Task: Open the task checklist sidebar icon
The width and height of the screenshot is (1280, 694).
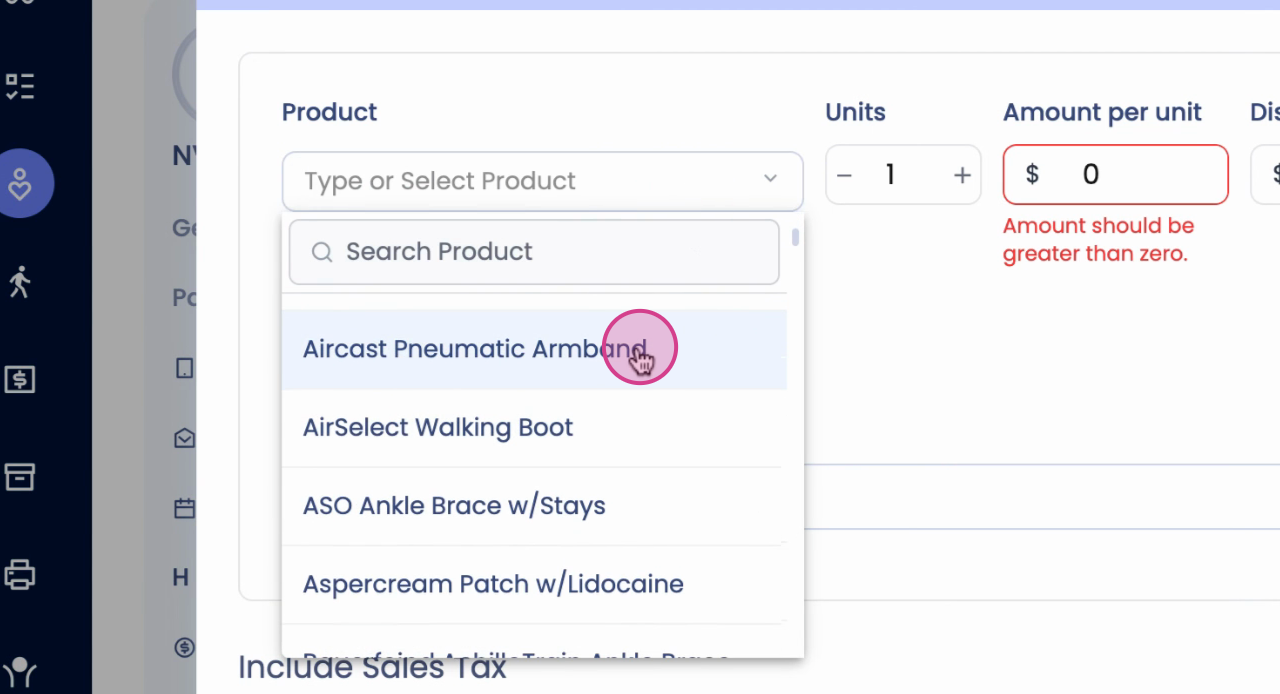Action: [20, 87]
